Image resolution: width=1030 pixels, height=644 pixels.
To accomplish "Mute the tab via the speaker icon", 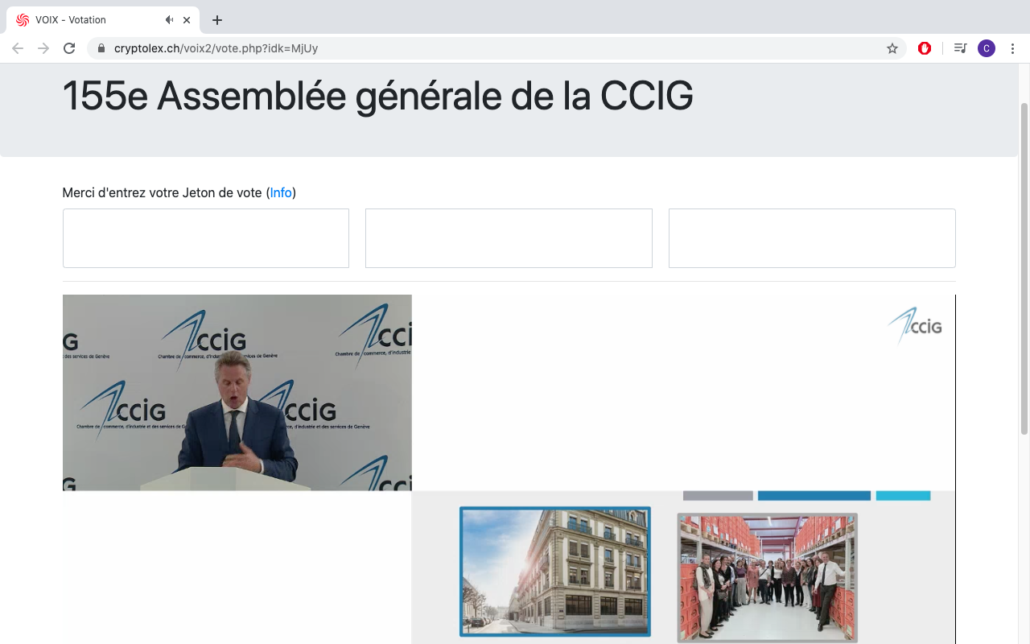I will 169,20.
